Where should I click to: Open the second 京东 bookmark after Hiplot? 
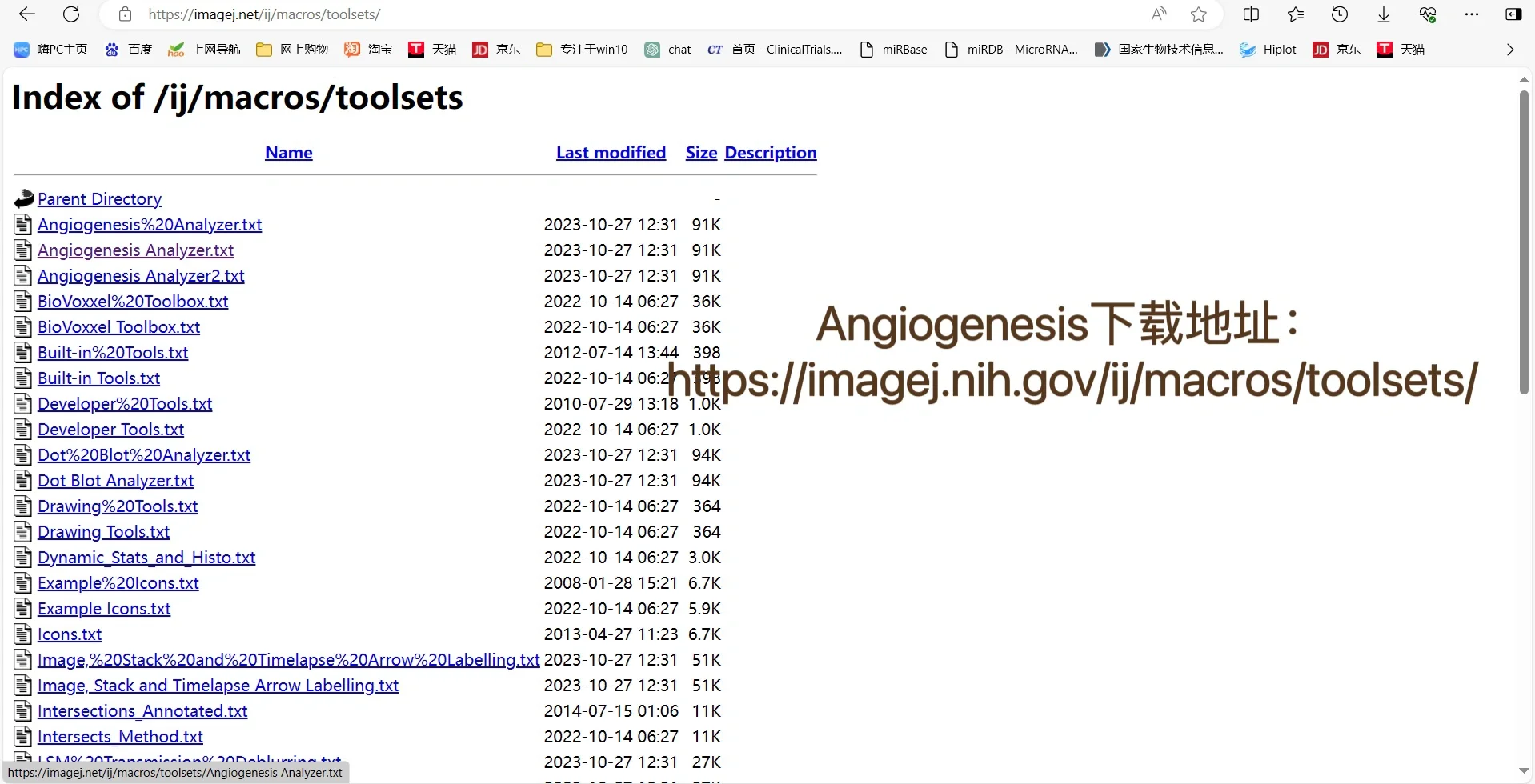[1337, 50]
